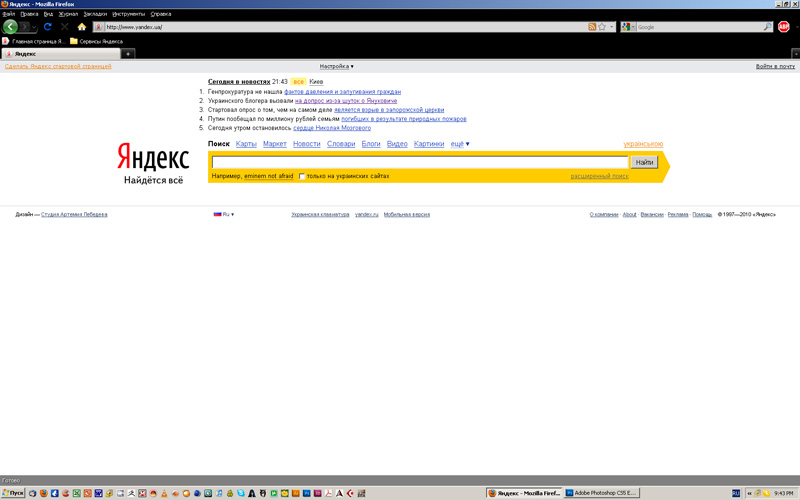Click the Карты link
This screenshot has width=800, height=500.
tap(246, 144)
